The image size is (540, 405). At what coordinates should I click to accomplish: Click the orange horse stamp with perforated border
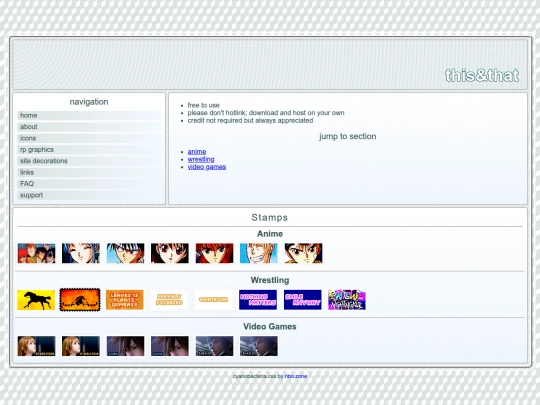pos(80,300)
